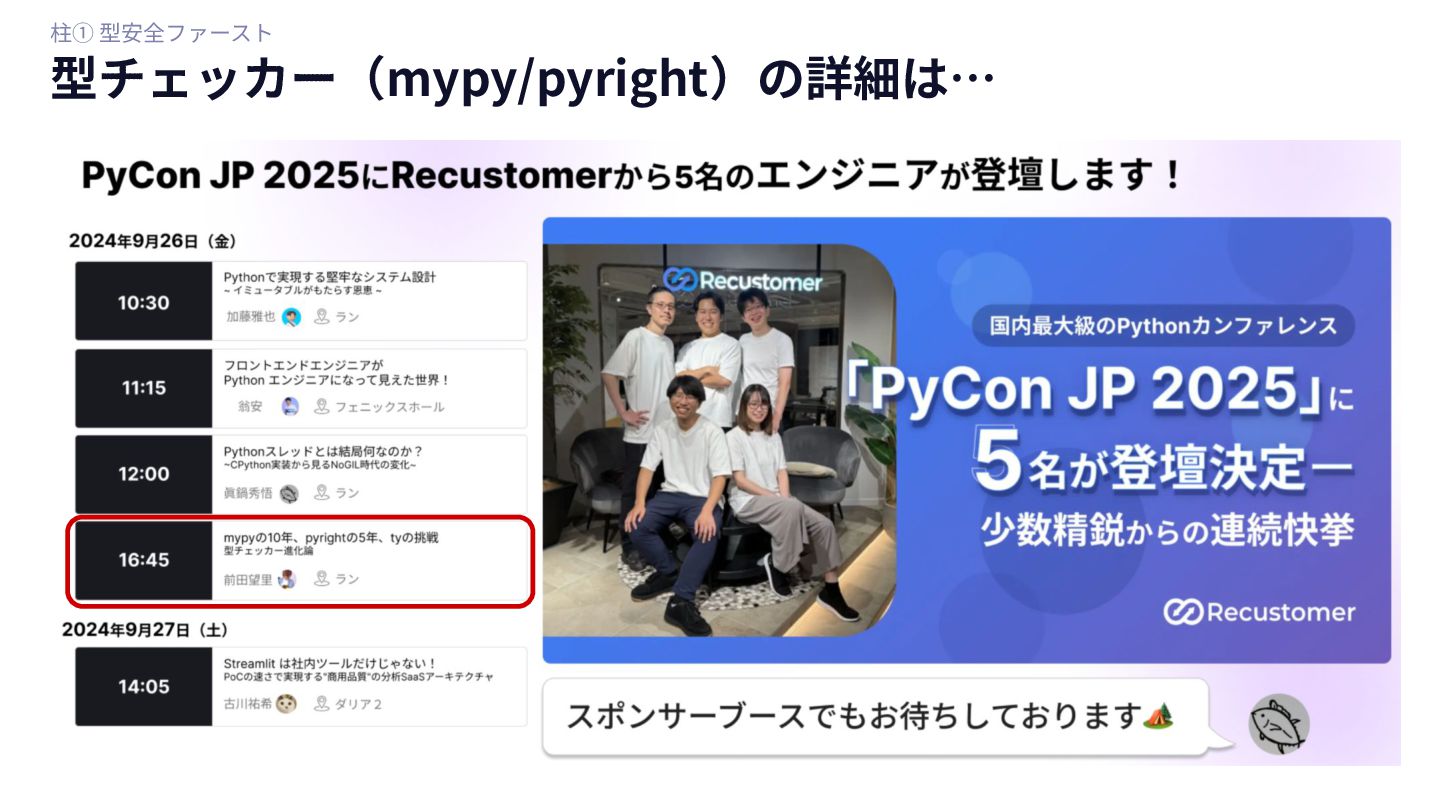Click the ラン venue label in 加藤雅也's row

(347, 317)
